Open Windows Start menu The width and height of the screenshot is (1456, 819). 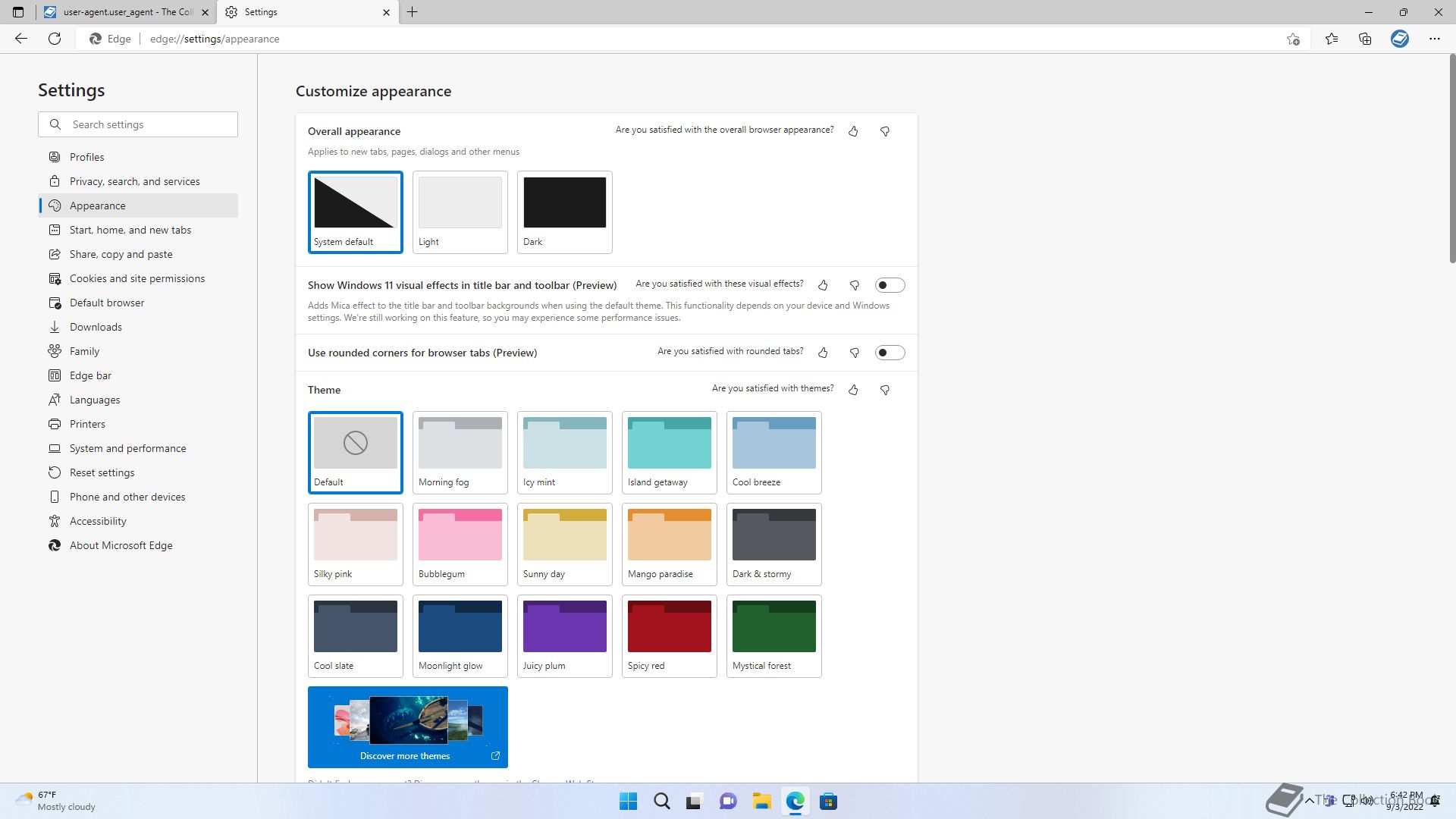tap(629, 802)
